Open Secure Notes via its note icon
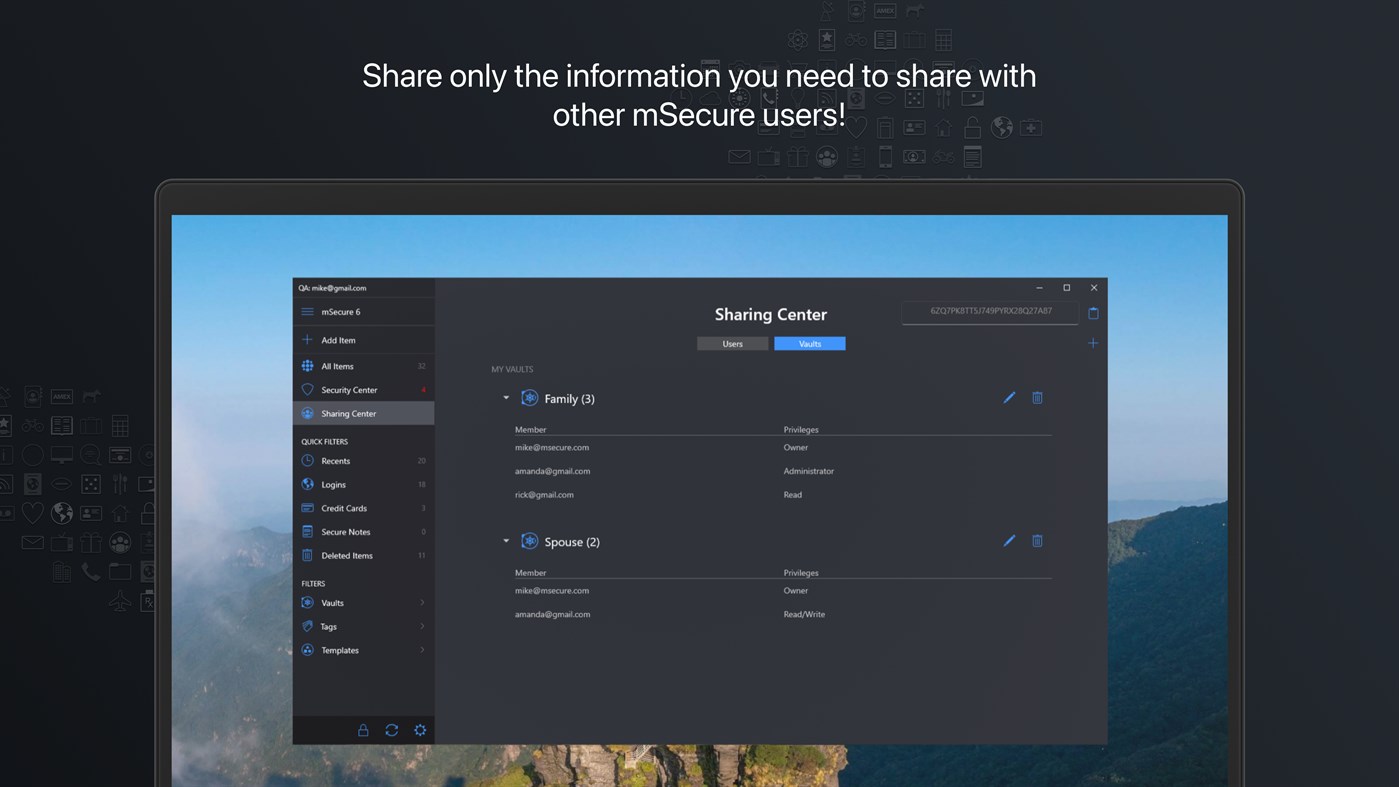This screenshot has width=1399, height=787. coord(307,532)
